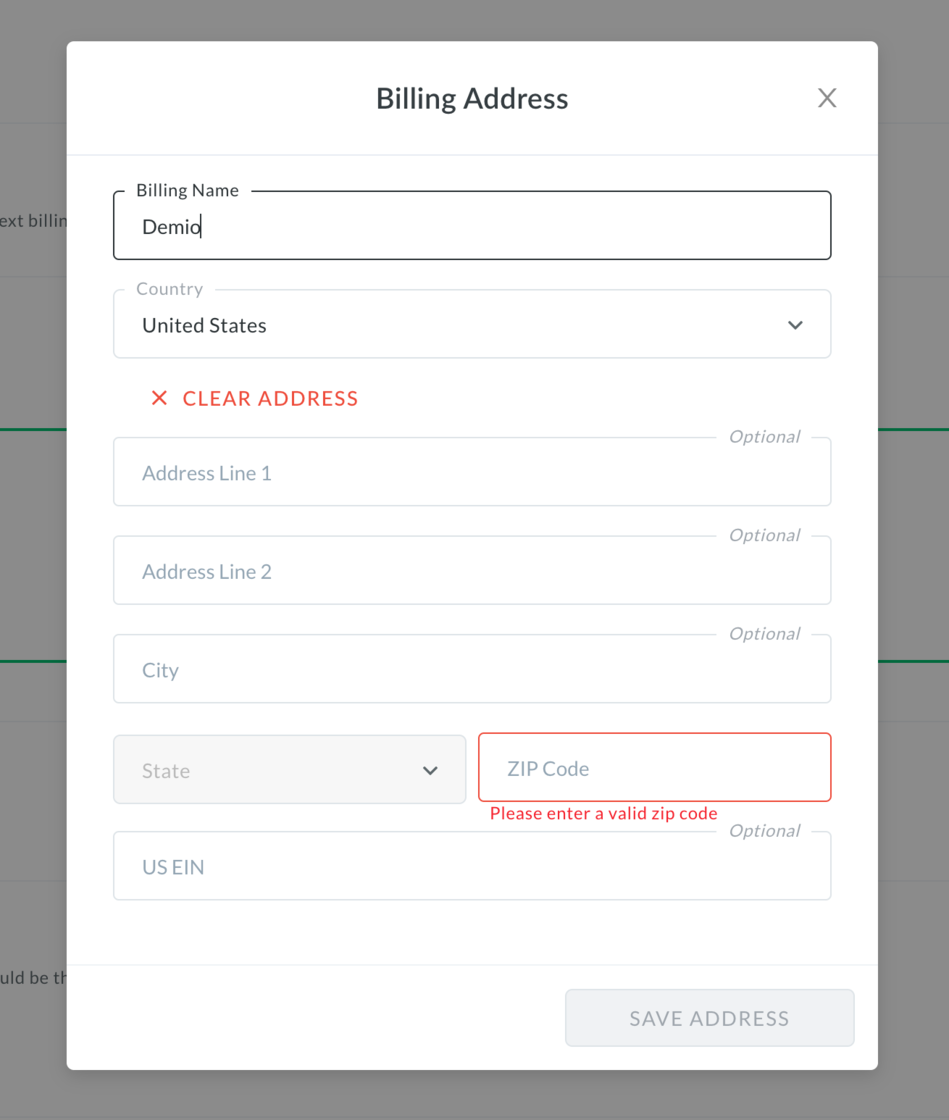
Task: Select the Address Line 2 field
Action: pyautogui.click(x=471, y=572)
